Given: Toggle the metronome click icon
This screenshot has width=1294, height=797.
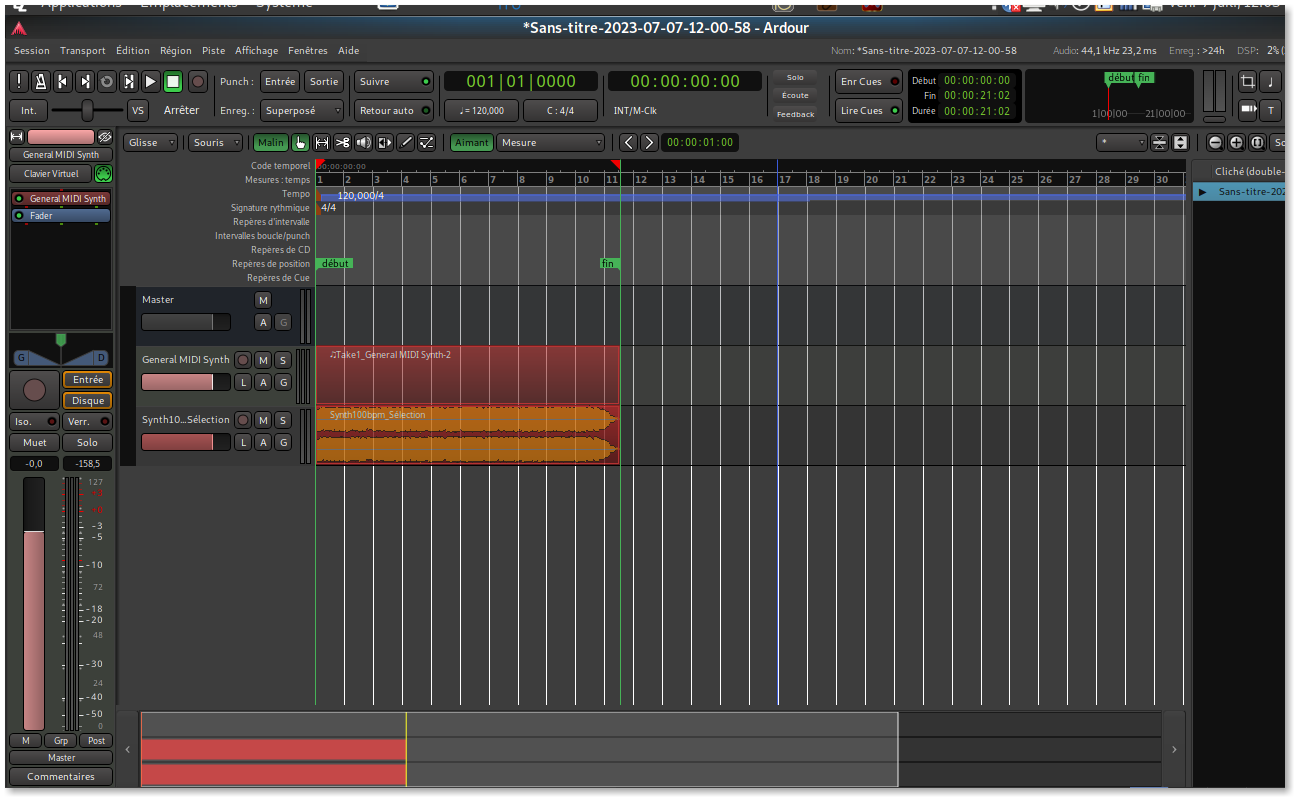Looking at the screenshot, I should (40, 82).
